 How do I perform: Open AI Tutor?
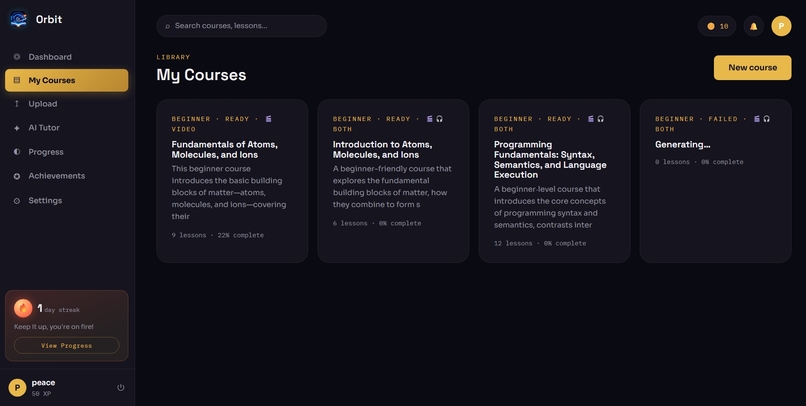[67, 128]
